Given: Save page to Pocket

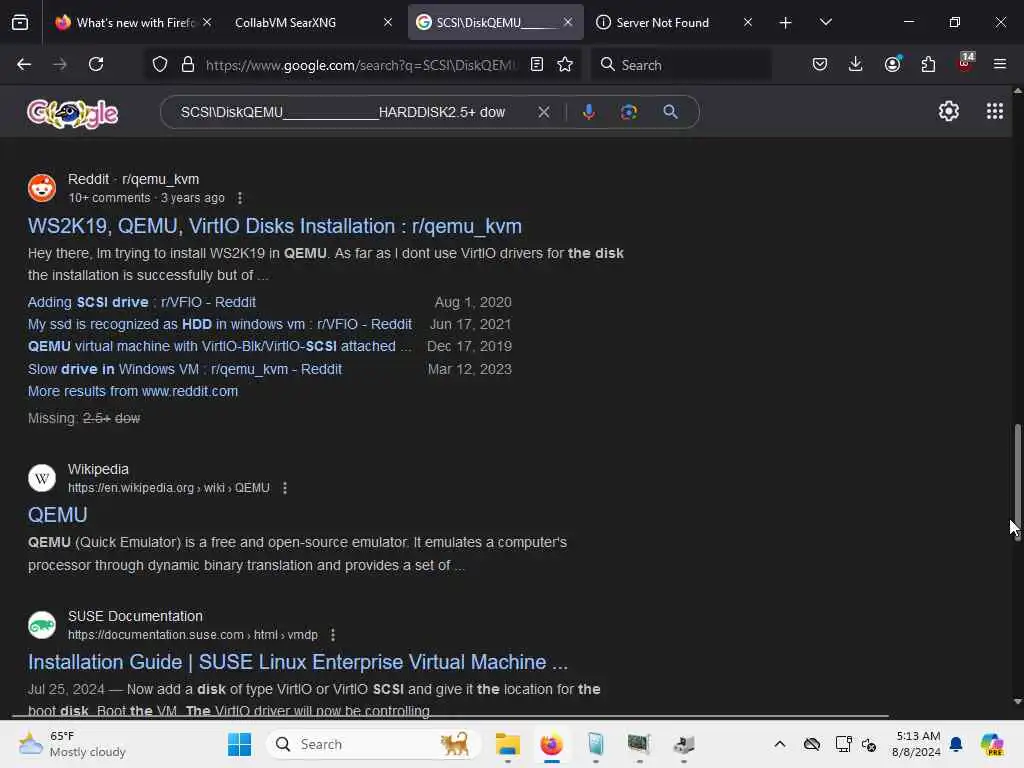Looking at the screenshot, I should [820, 64].
